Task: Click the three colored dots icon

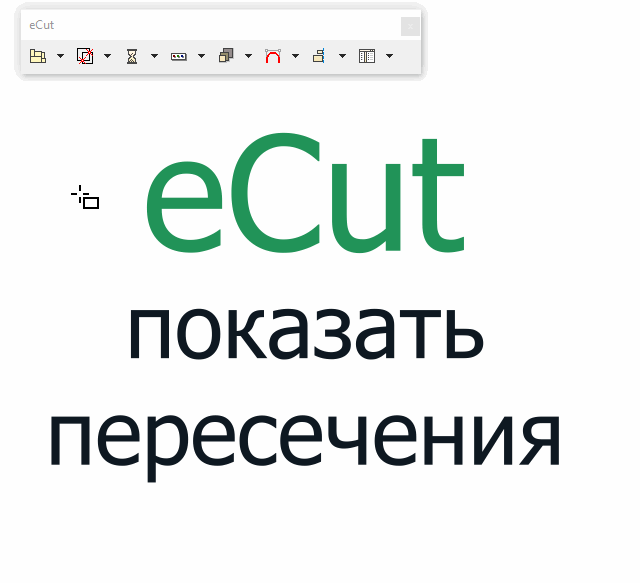Action: pyautogui.click(x=179, y=57)
